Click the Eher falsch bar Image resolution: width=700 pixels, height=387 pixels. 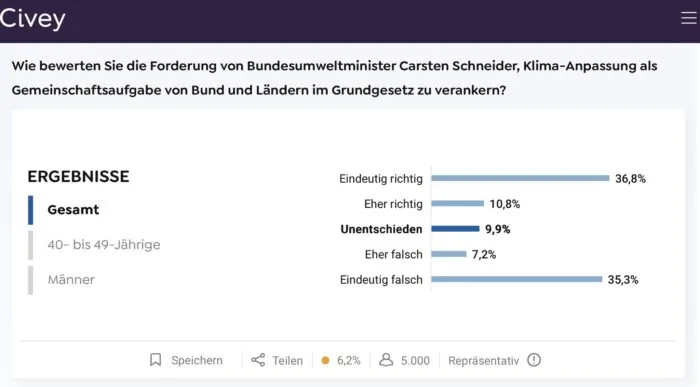click(449, 254)
